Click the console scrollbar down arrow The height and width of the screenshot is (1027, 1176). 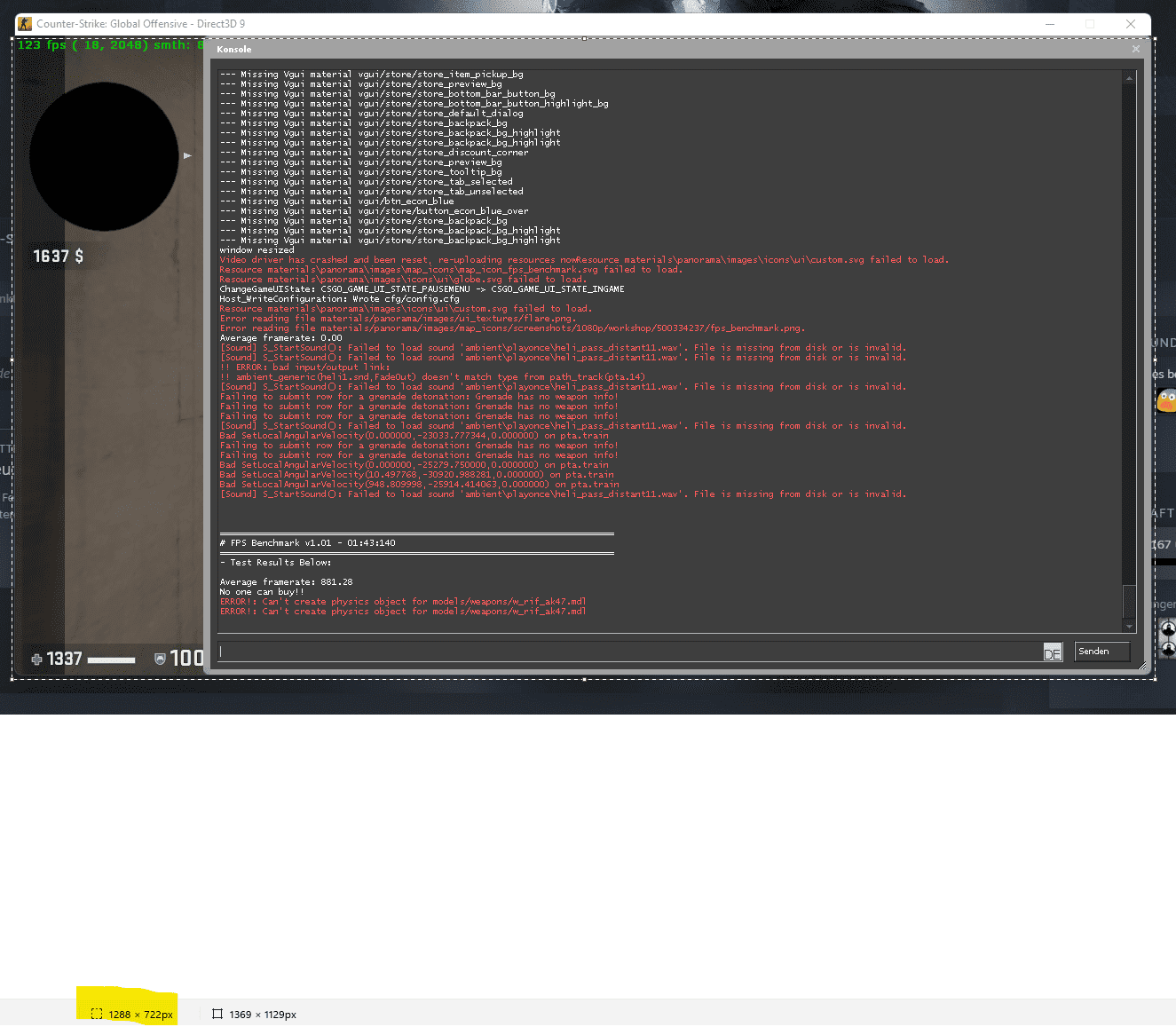1129,626
